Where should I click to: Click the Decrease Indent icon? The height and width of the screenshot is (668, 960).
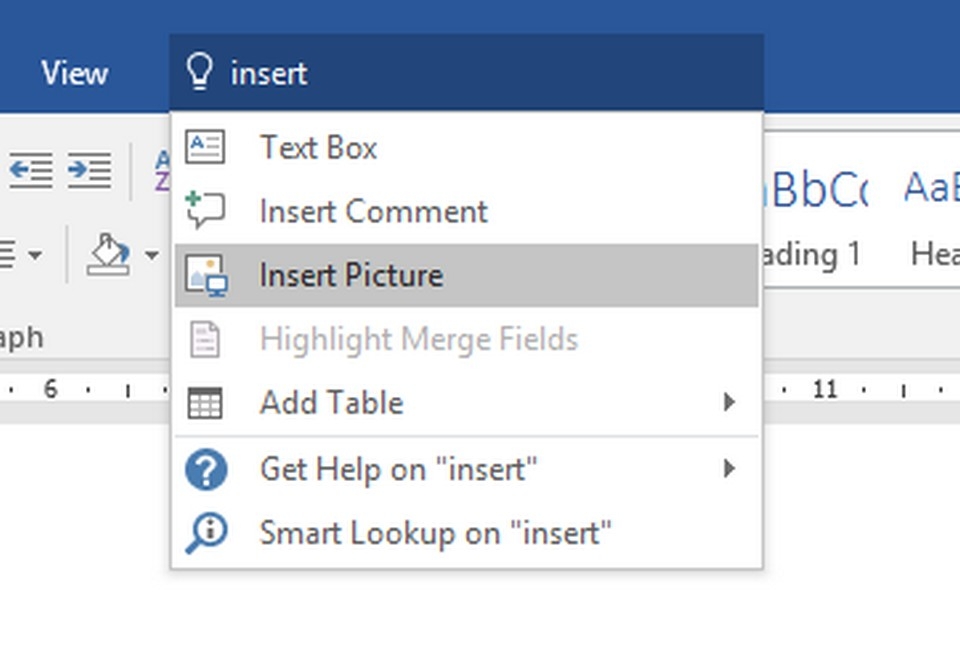(x=31, y=171)
